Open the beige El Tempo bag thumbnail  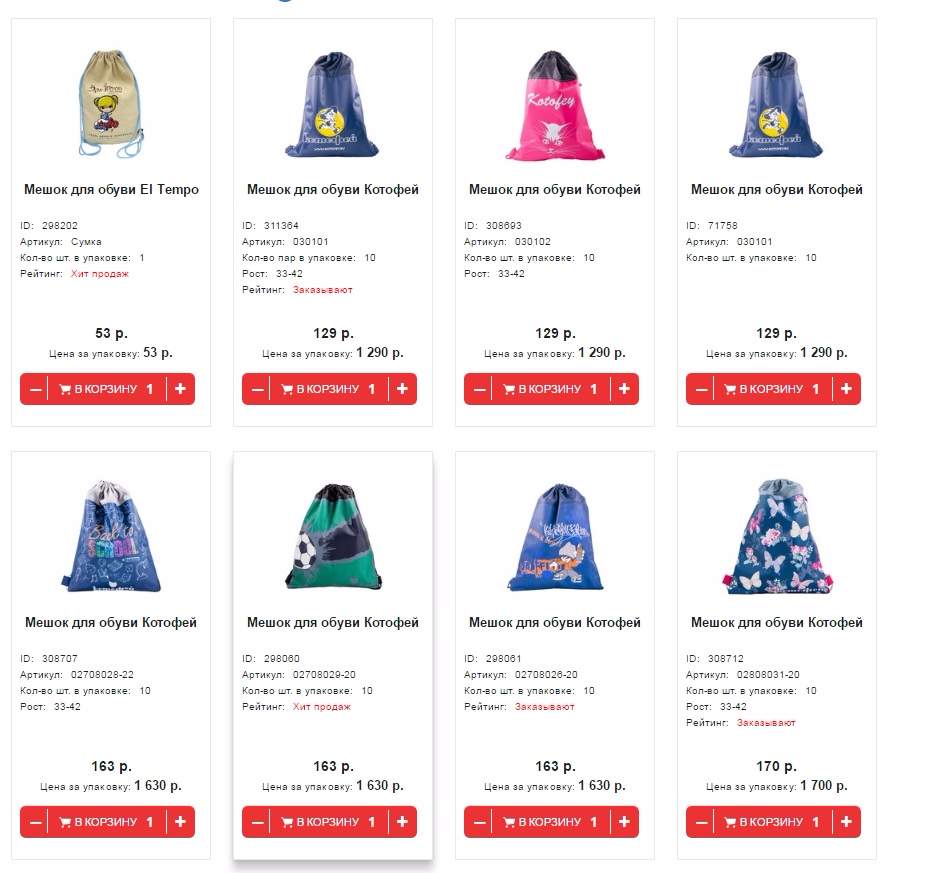[111, 104]
